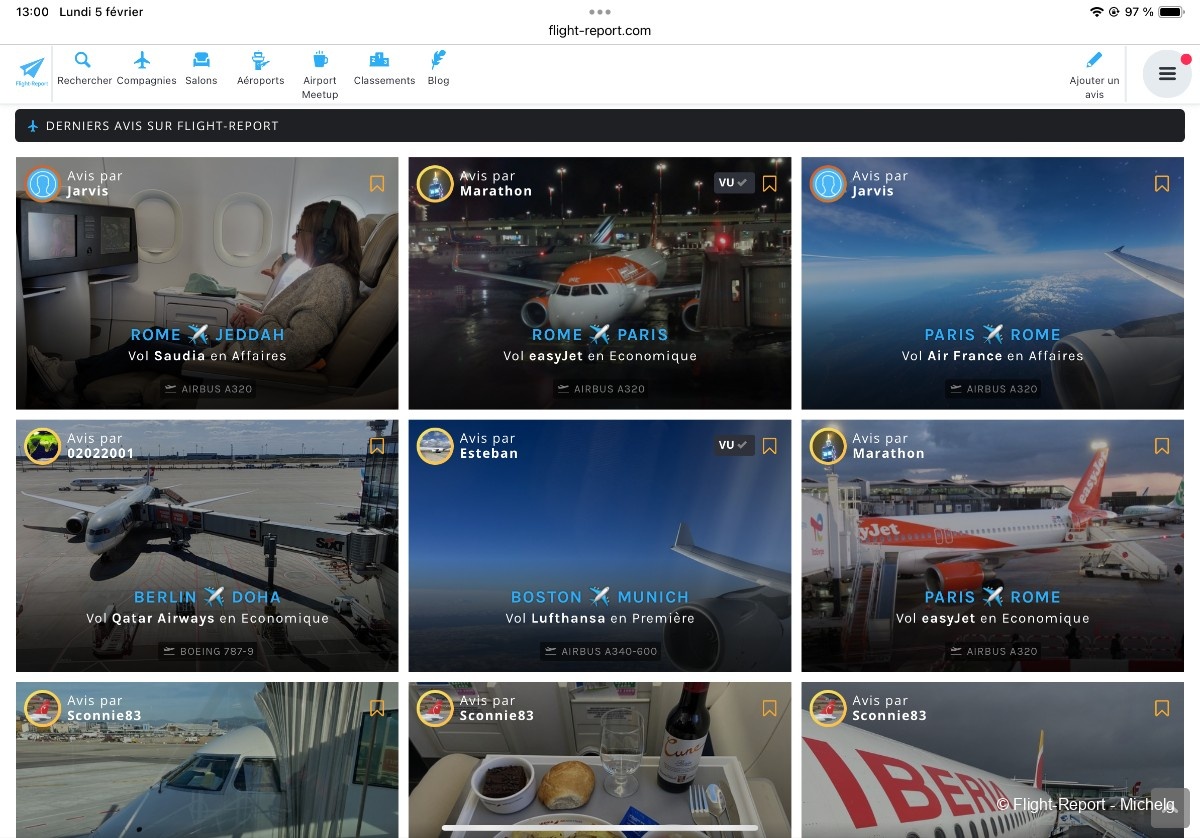Click Airbus A320 tag on Rome–Paris card

click(x=600, y=389)
